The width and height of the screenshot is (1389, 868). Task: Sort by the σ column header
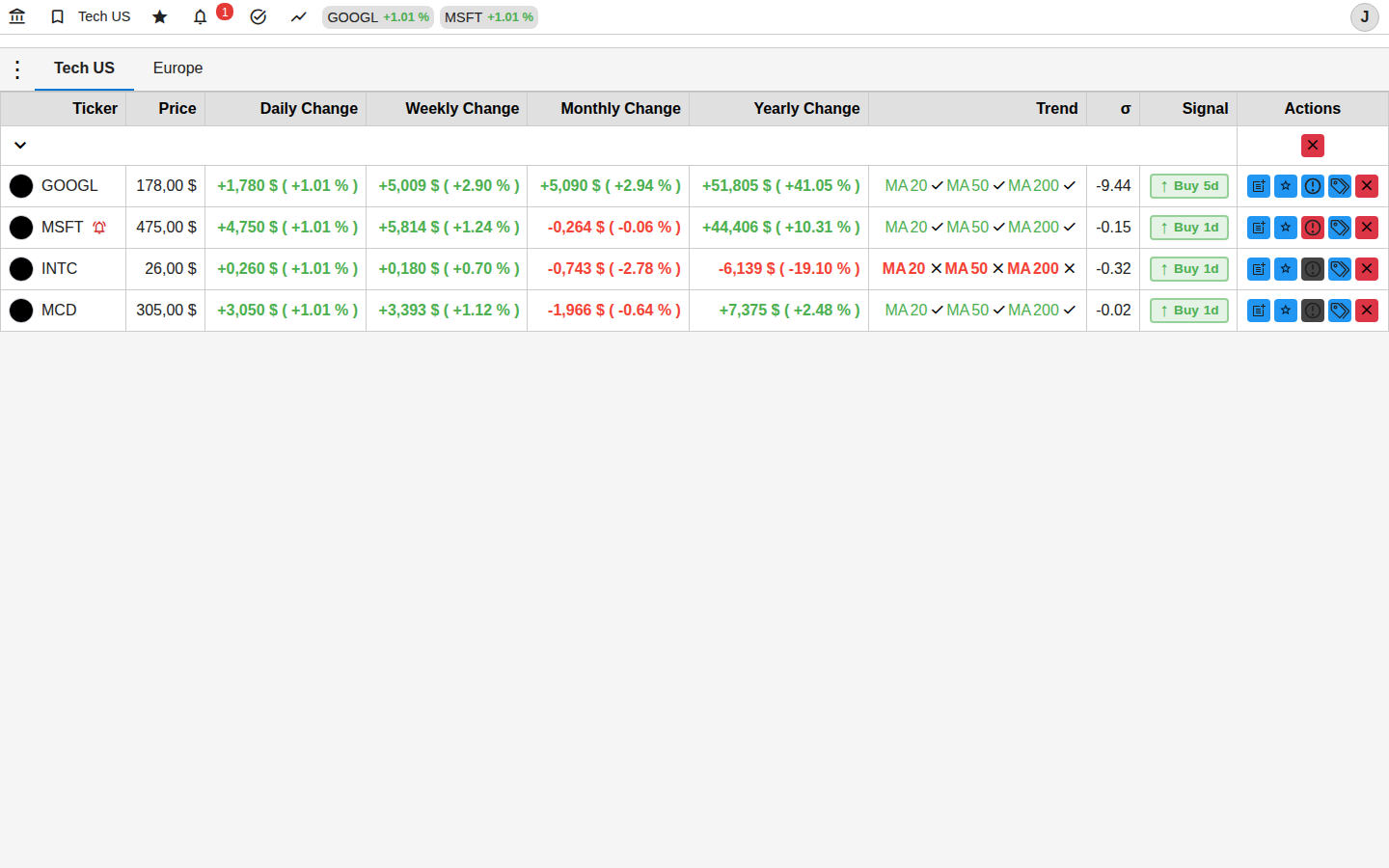click(x=1113, y=109)
